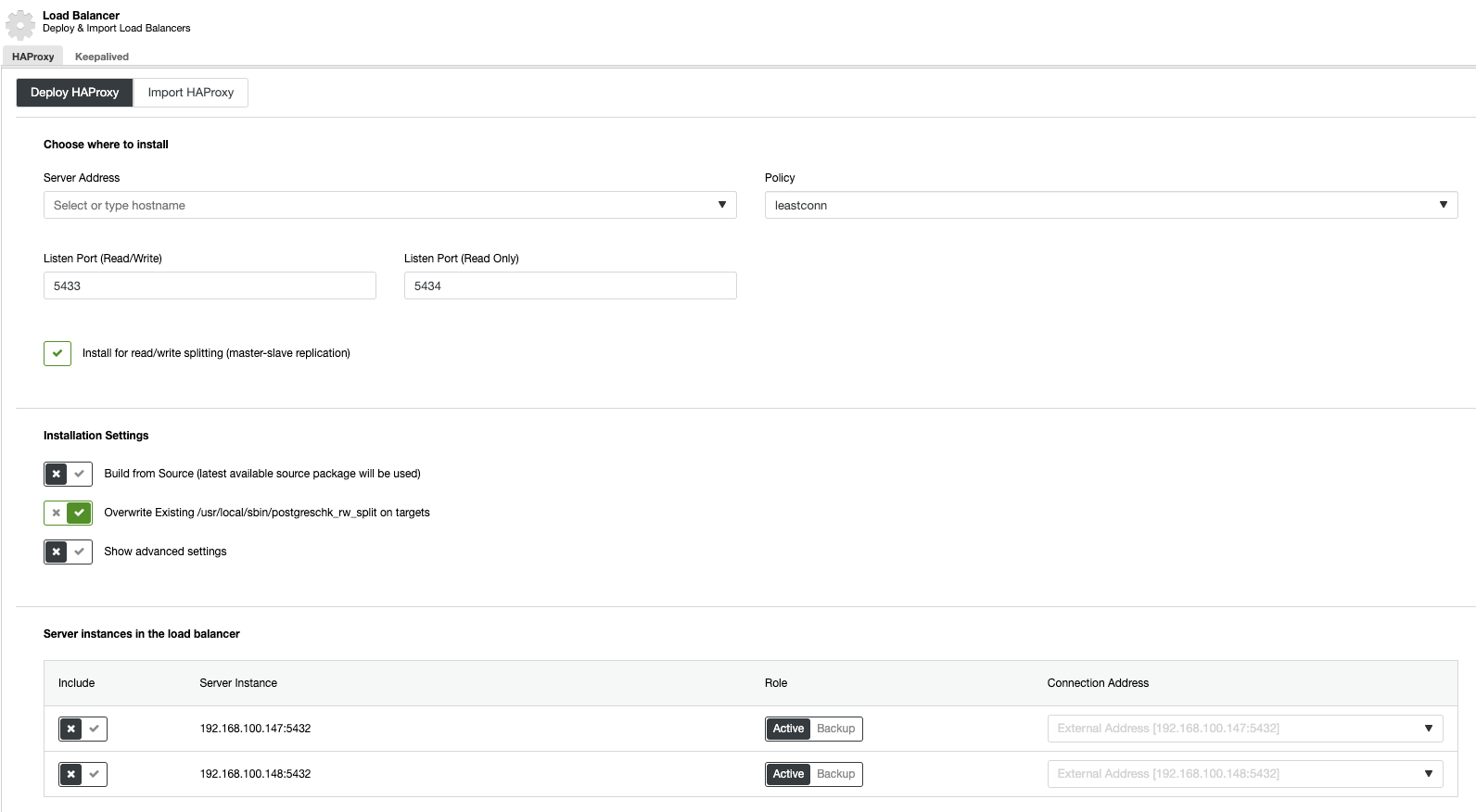Enable Show advanced settings toggle

68,552
